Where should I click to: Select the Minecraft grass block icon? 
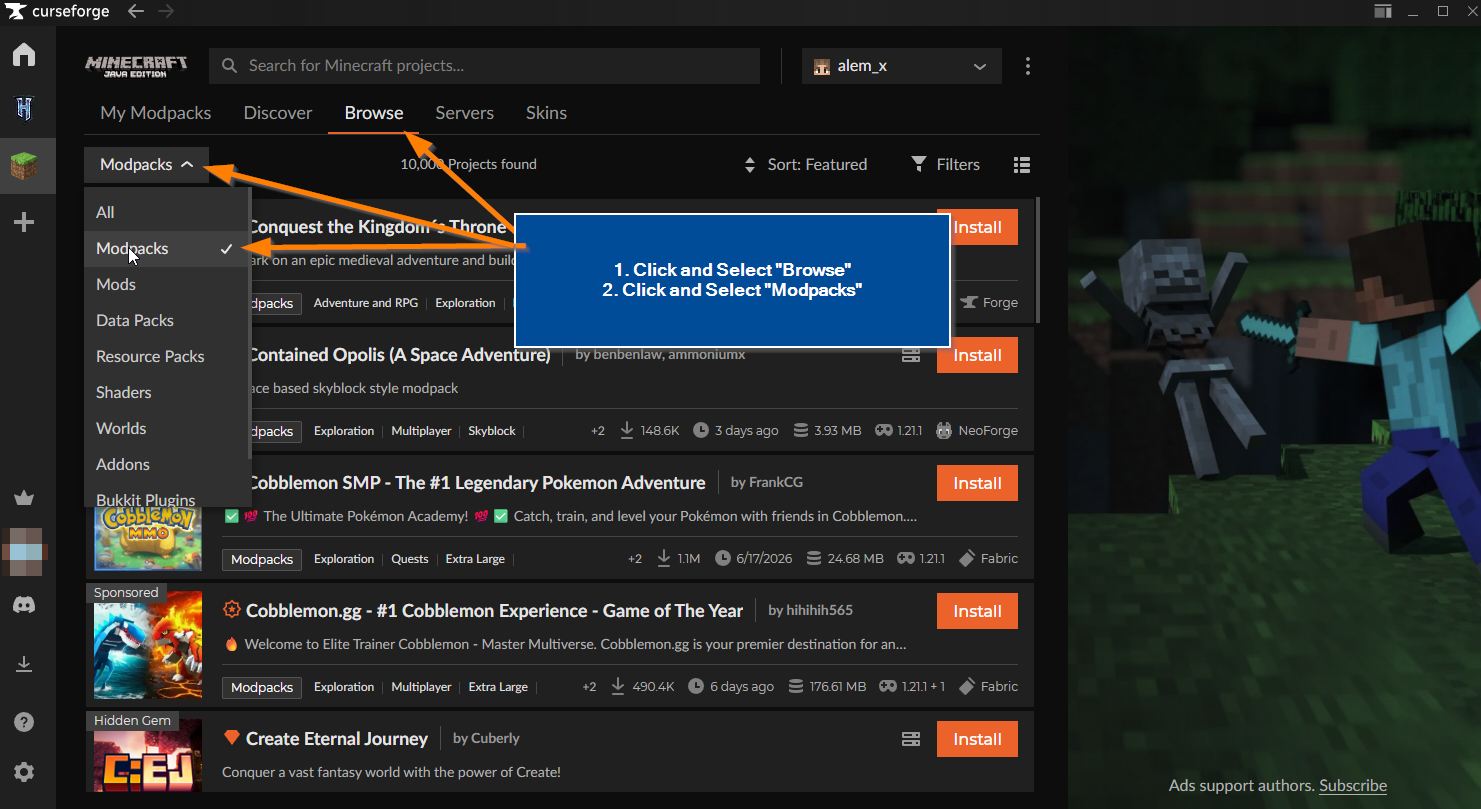(24, 166)
